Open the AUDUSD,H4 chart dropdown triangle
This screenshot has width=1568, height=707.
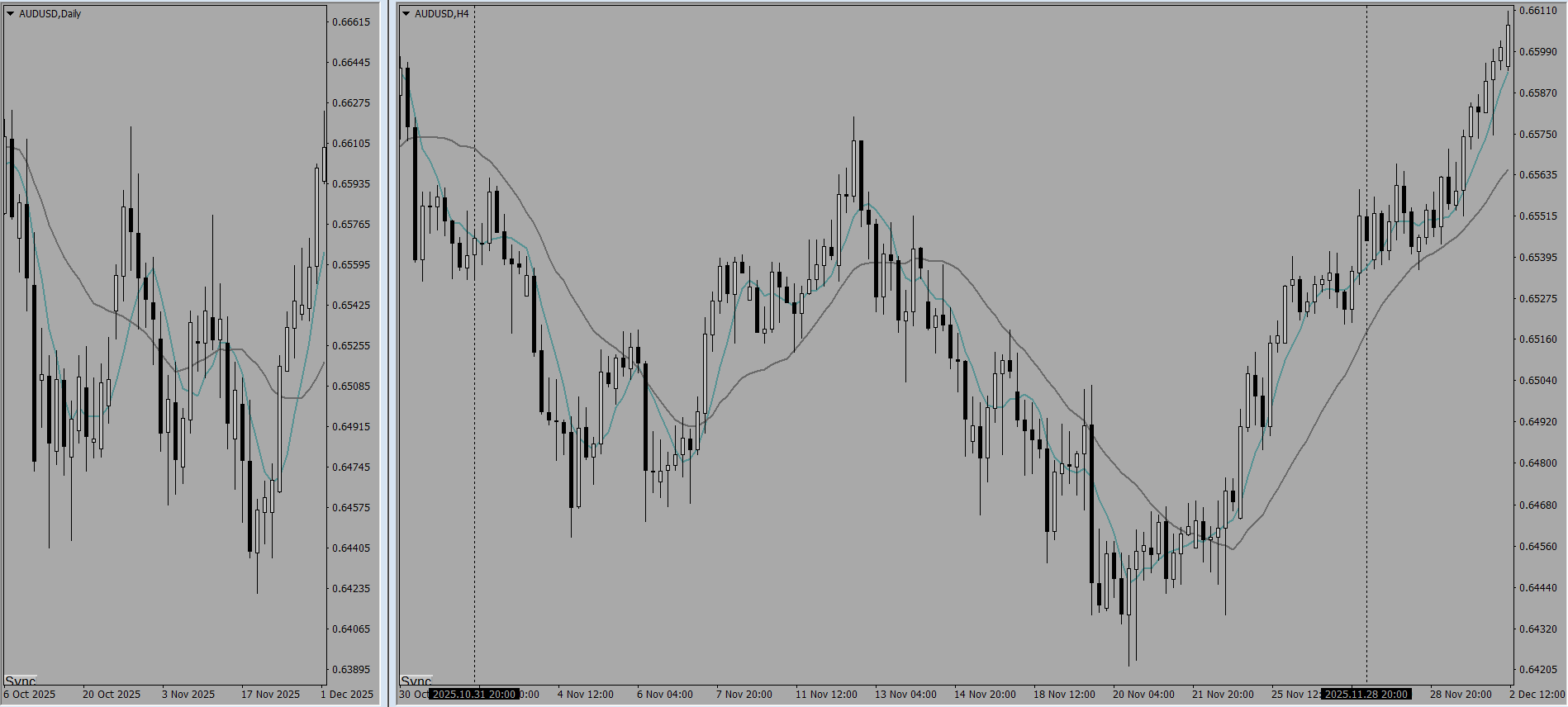[x=406, y=13]
